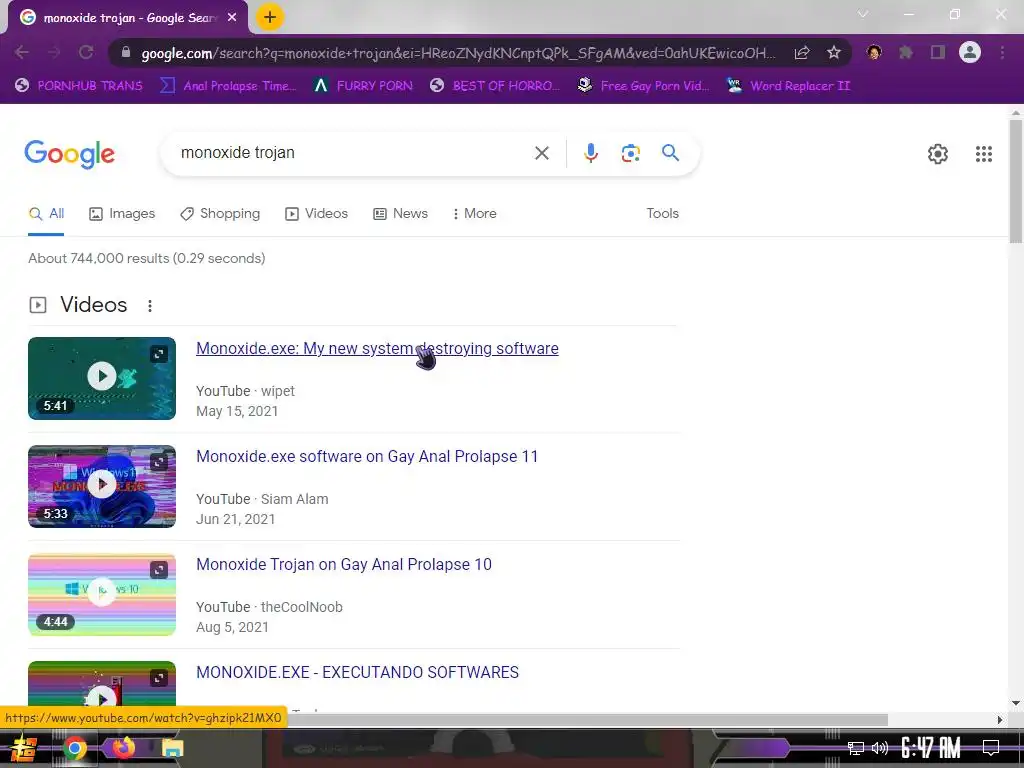Click the expand icon on the 5:33 thumbnail

159,462
